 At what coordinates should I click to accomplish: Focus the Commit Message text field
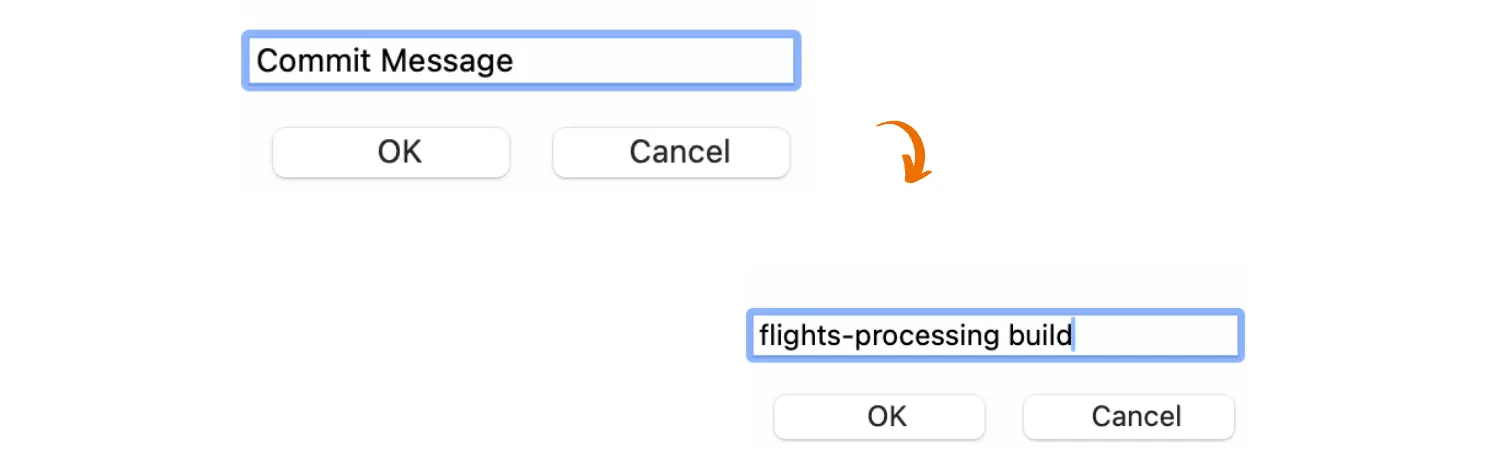(x=520, y=61)
